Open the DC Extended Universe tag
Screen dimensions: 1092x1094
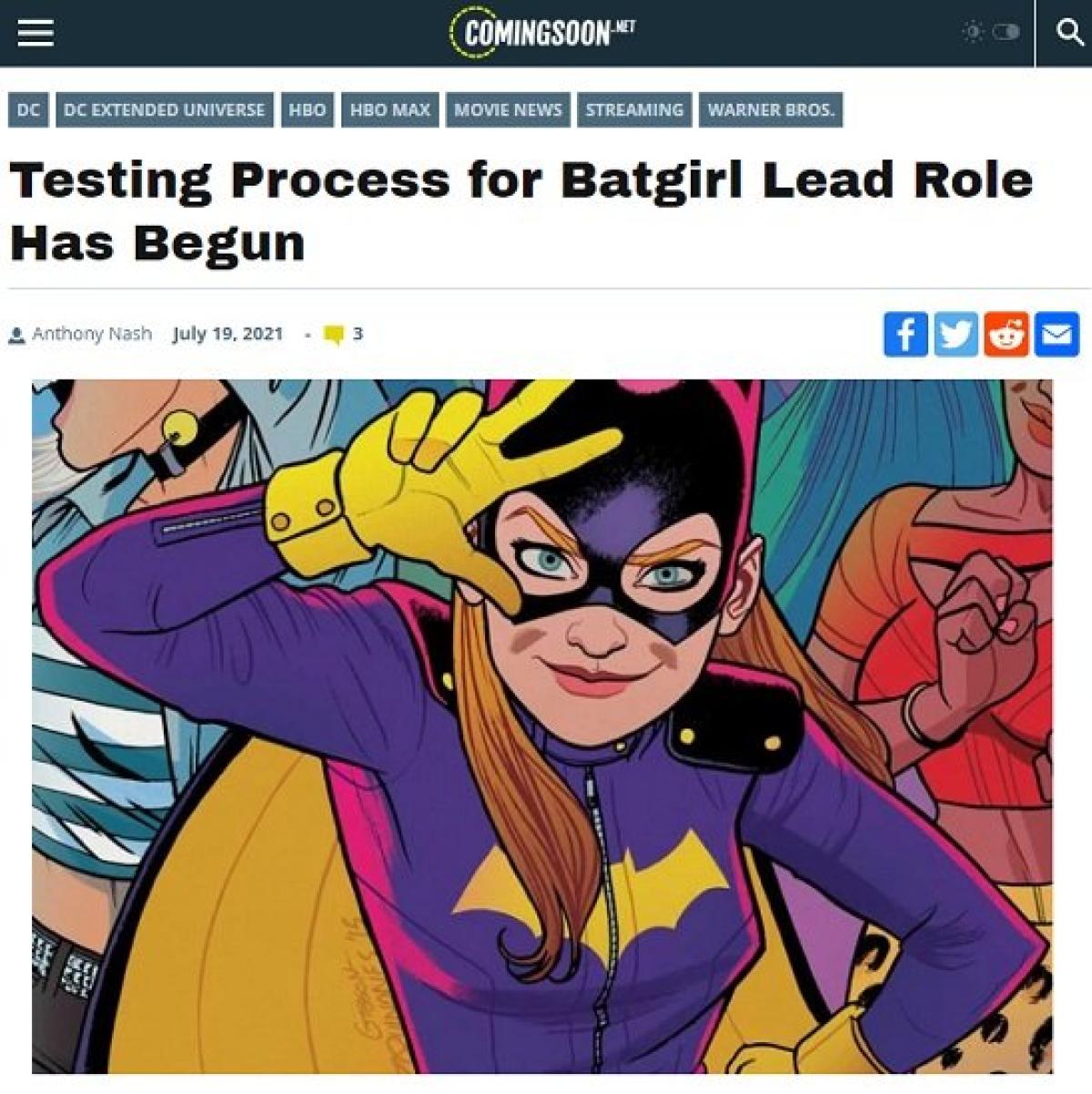point(164,110)
